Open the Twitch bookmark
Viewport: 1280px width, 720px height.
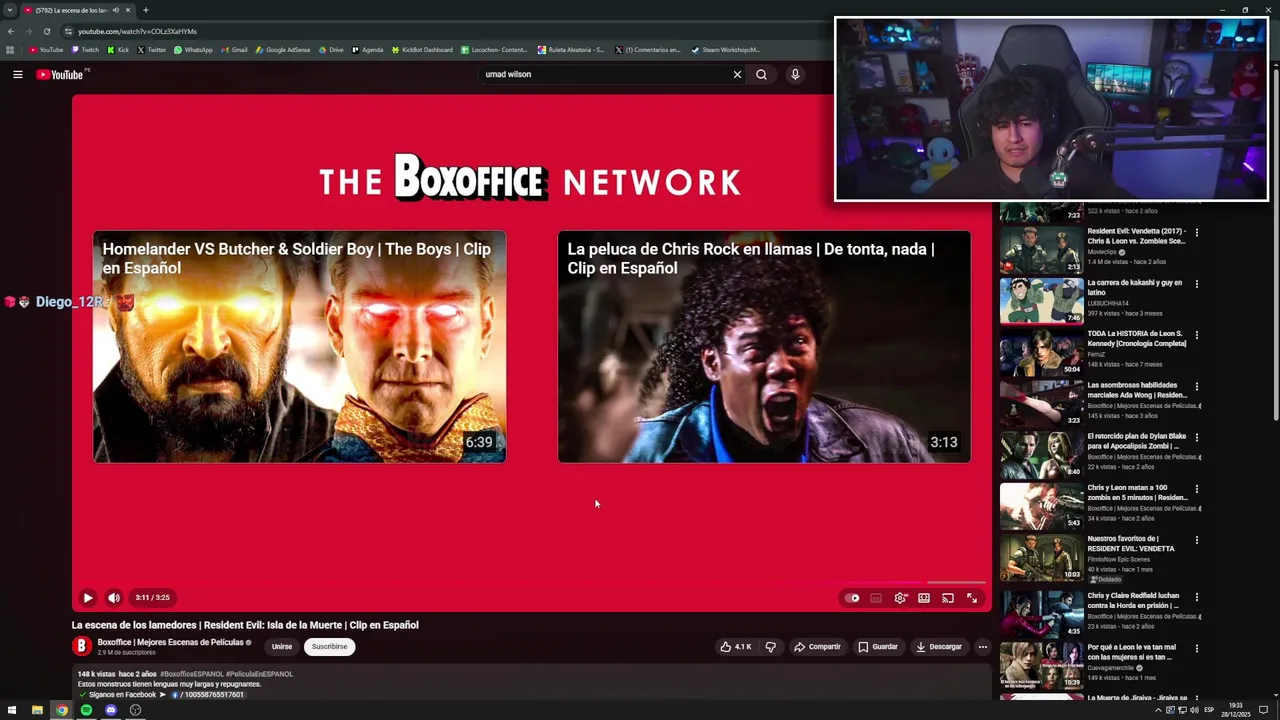(86, 50)
